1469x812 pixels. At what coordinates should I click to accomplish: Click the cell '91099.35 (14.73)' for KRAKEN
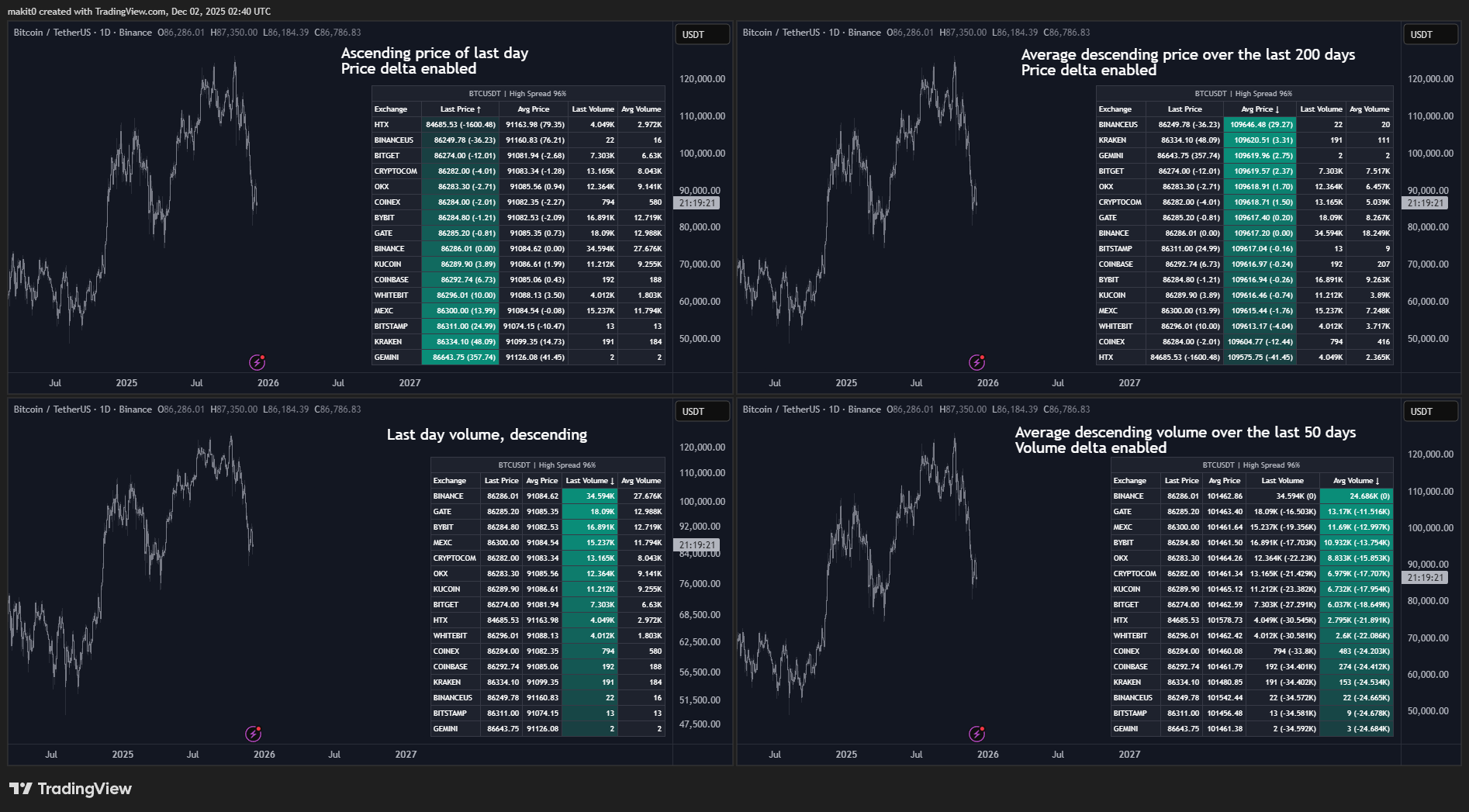pyautogui.click(x=534, y=342)
